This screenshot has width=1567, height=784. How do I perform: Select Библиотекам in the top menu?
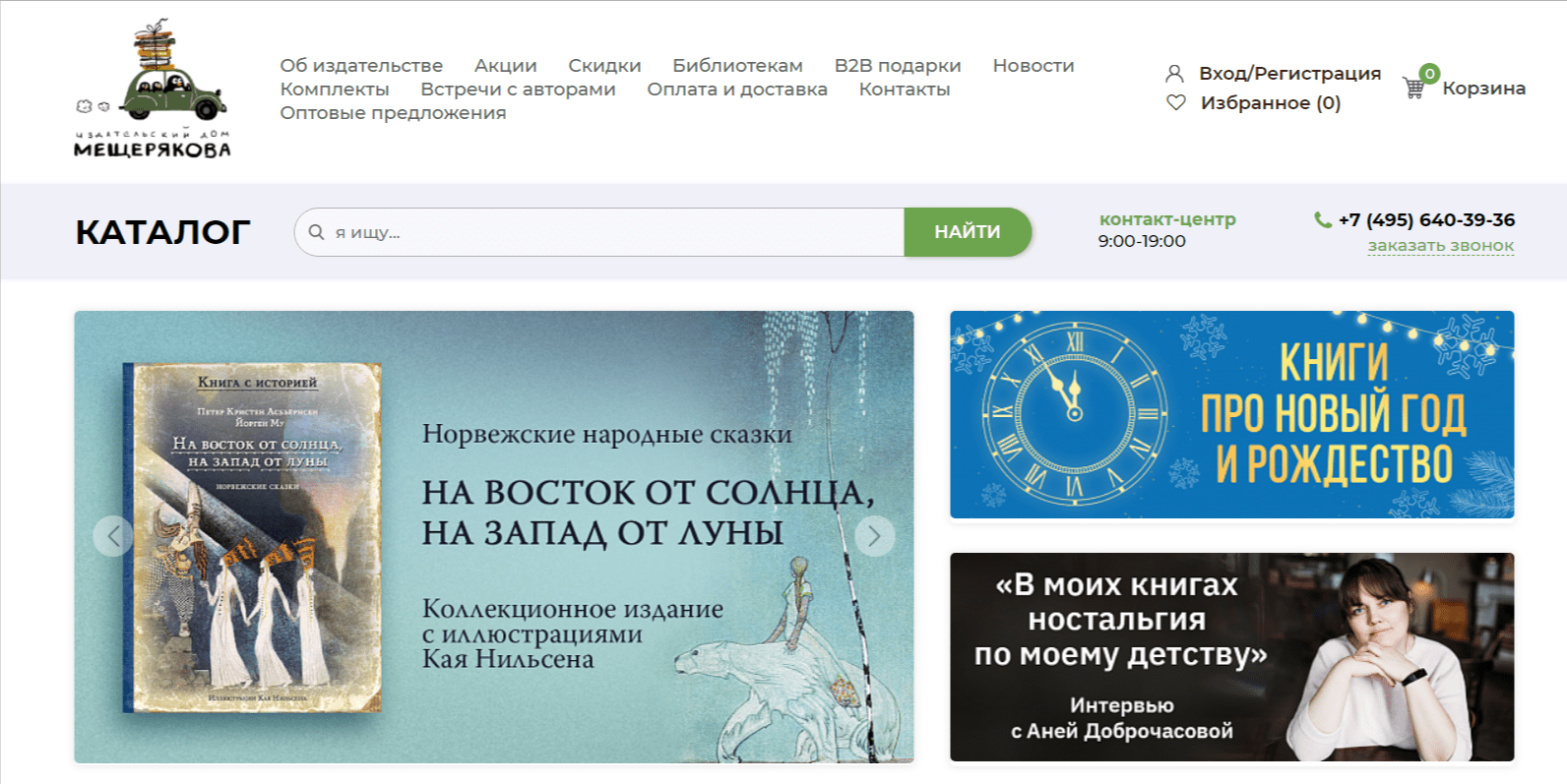pos(737,66)
